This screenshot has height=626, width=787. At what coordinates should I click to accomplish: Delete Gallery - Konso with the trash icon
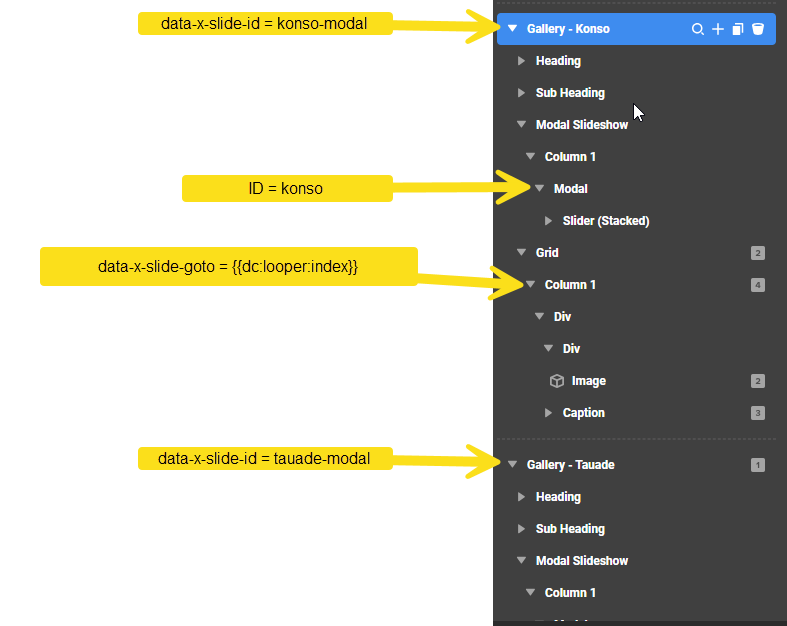758,29
